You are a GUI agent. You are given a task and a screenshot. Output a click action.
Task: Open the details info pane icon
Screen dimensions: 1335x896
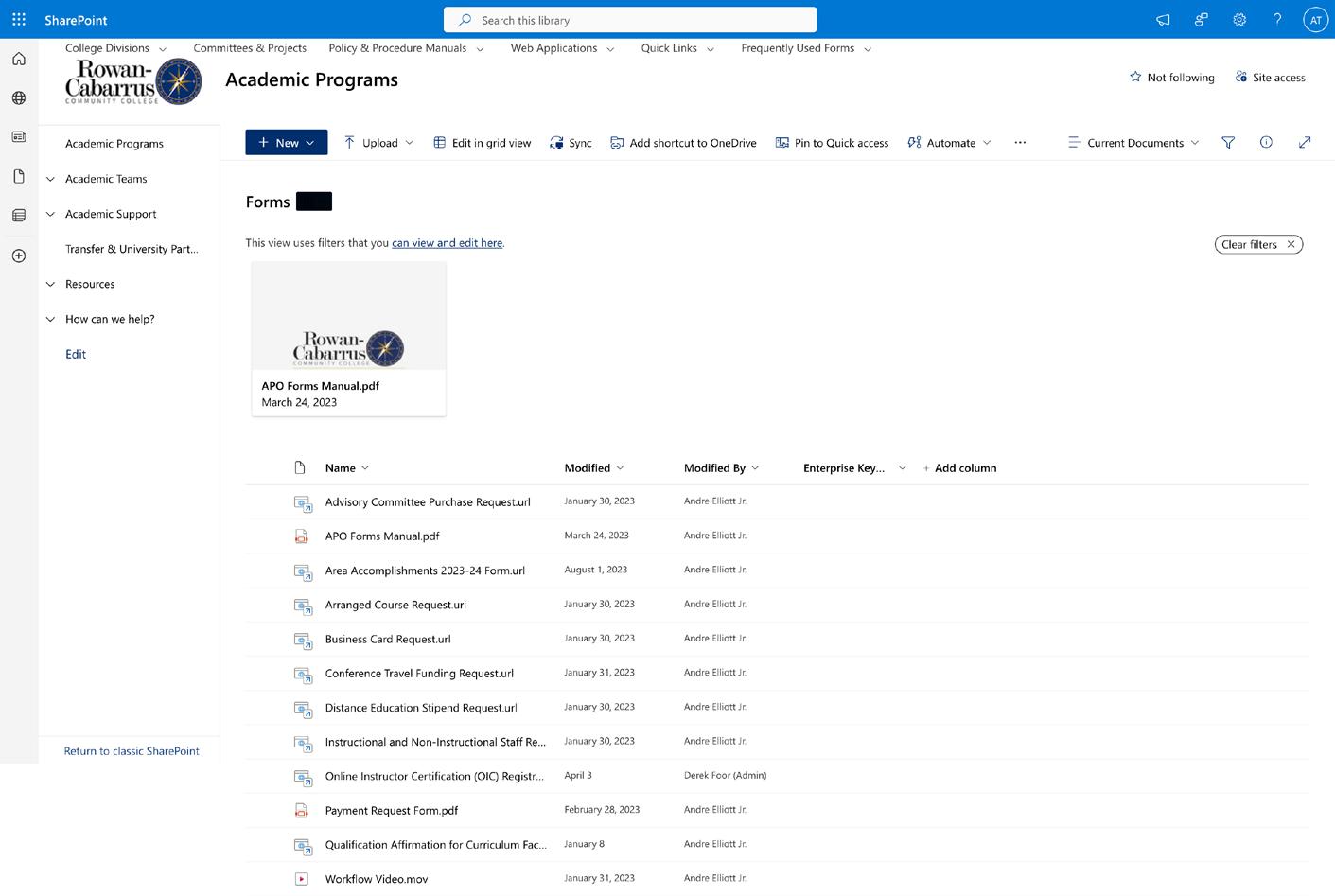pyautogui.click(x=1266, y=142)
